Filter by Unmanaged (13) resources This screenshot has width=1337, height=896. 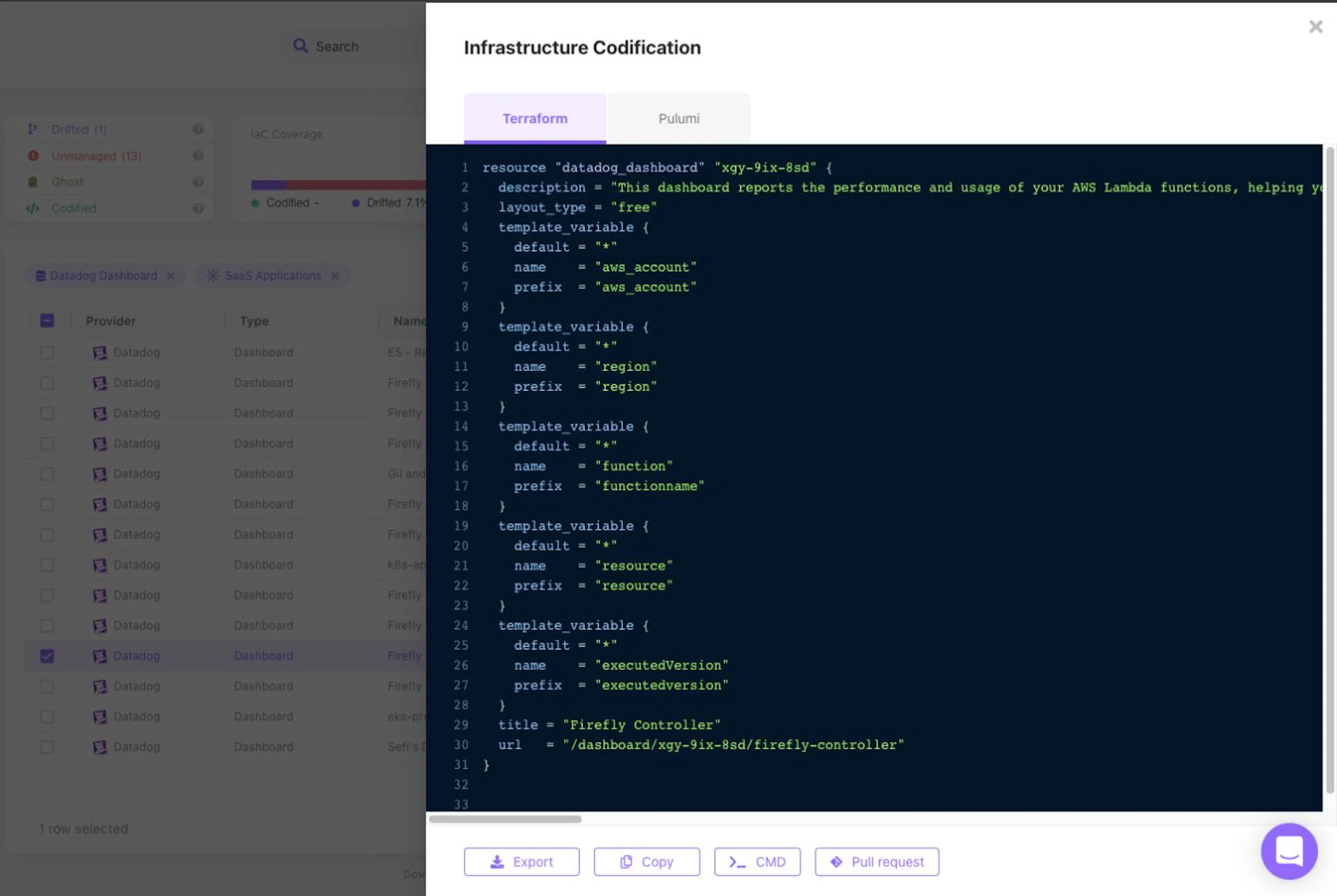(96, 156)
